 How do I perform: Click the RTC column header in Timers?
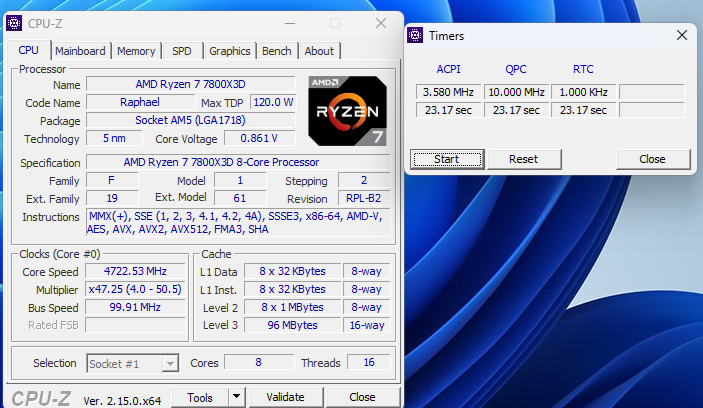point(583,69)
